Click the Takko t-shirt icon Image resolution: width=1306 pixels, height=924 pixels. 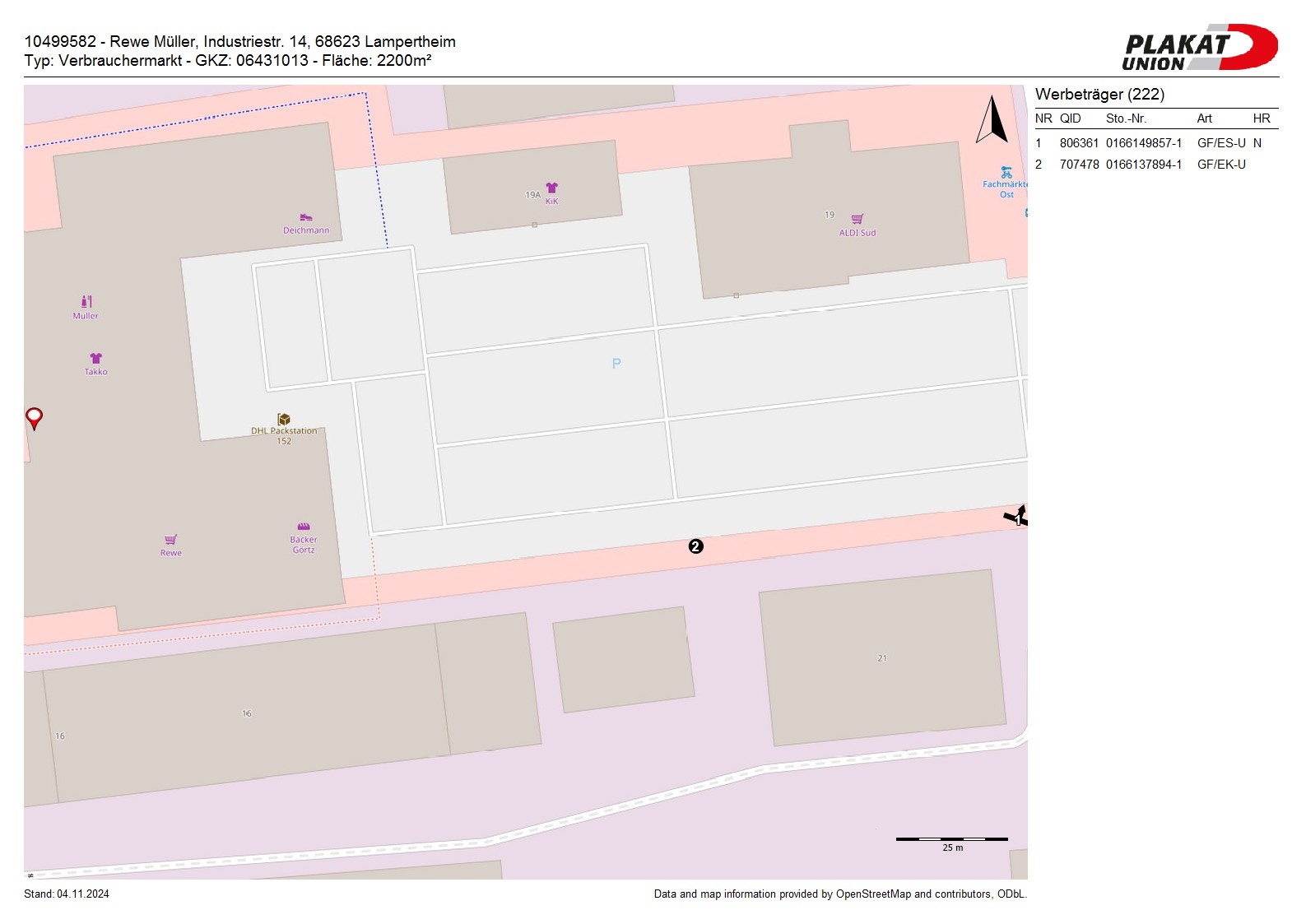point(95,358)
